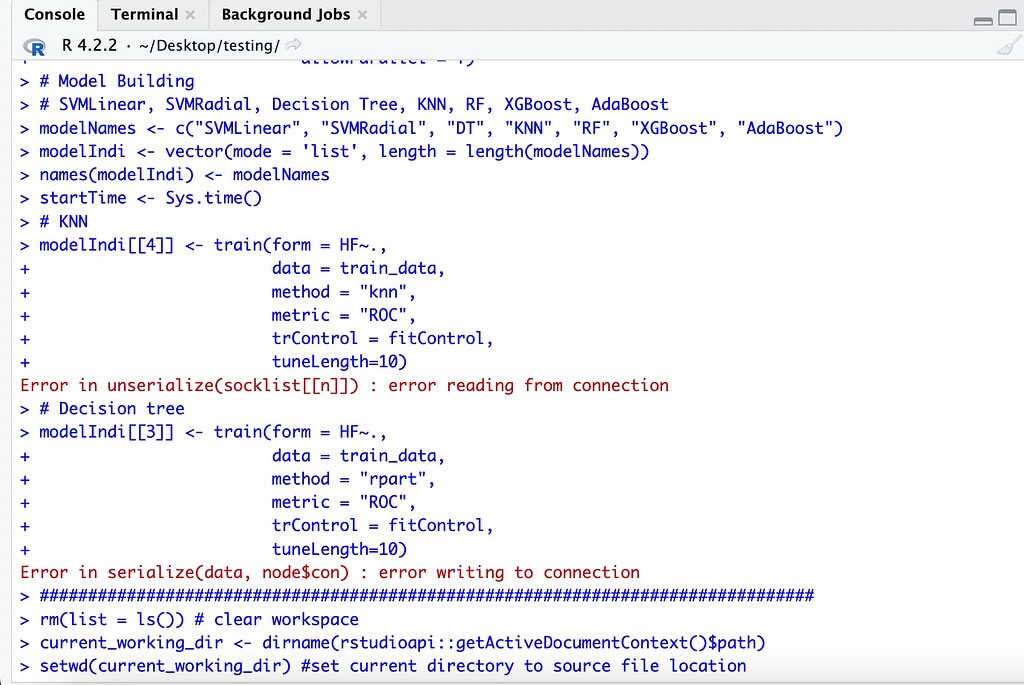This screenshot has height=685, width=1024.
Task: Click the R logo icon
Action: point(34,45)
